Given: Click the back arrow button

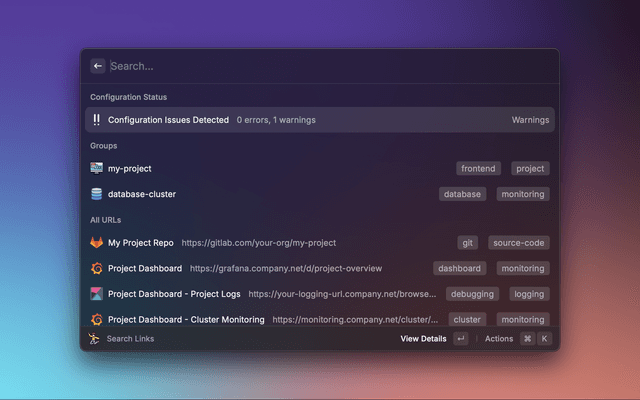Looking at the screenshot, I should click(98, 66).
